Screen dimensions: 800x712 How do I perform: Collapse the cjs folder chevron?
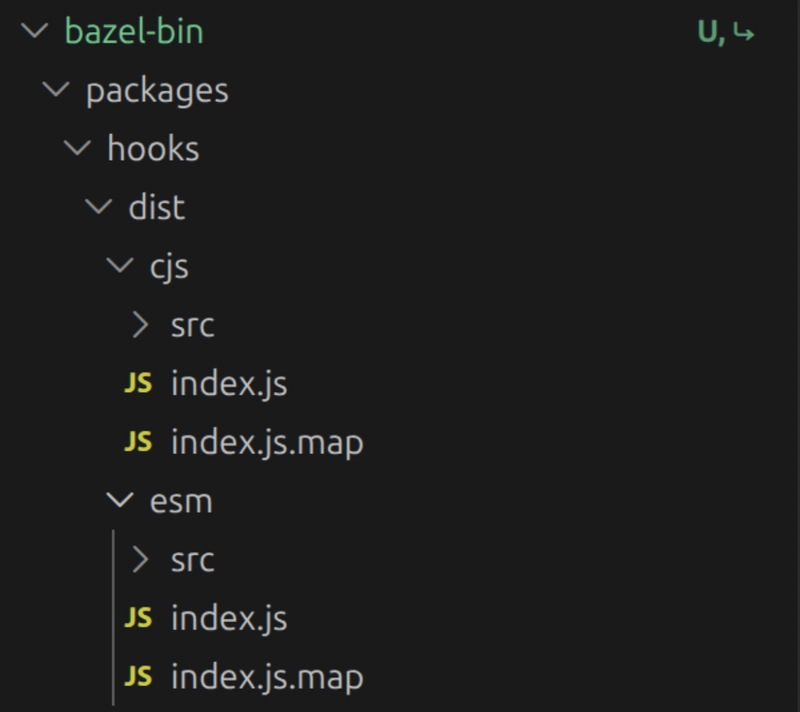coord(120,267)
